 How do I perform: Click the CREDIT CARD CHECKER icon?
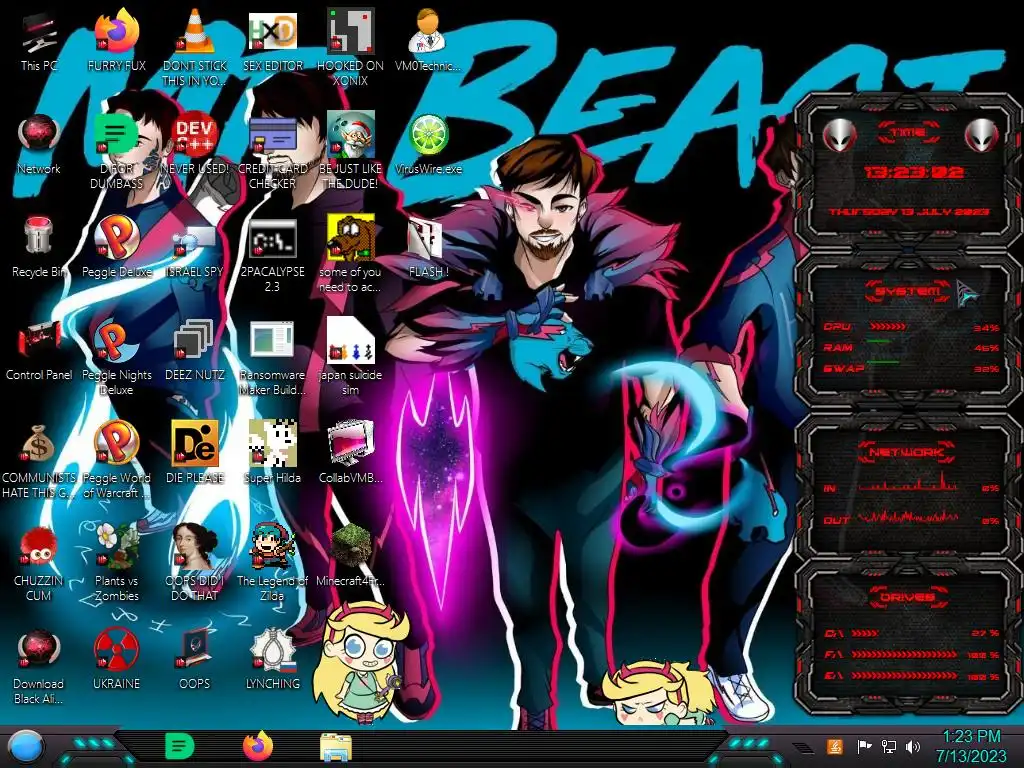(x=272, y=152)
